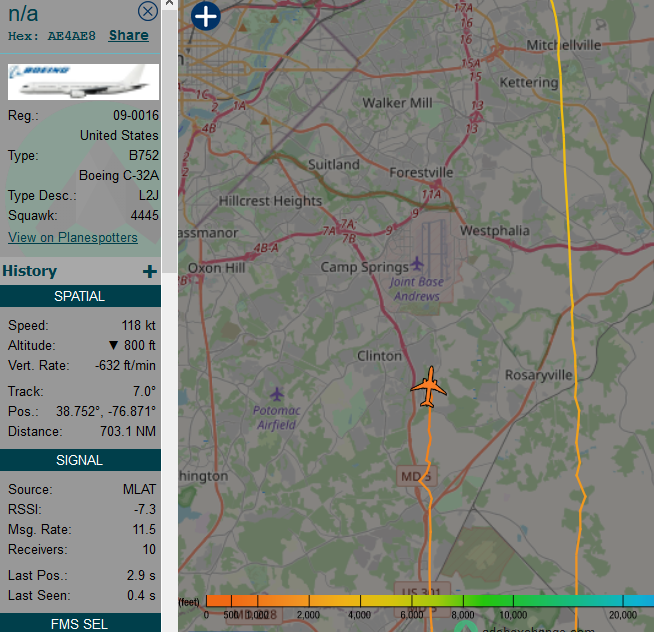
Task: Click the SPATIAL section header
Action: [x=80, y=296]
